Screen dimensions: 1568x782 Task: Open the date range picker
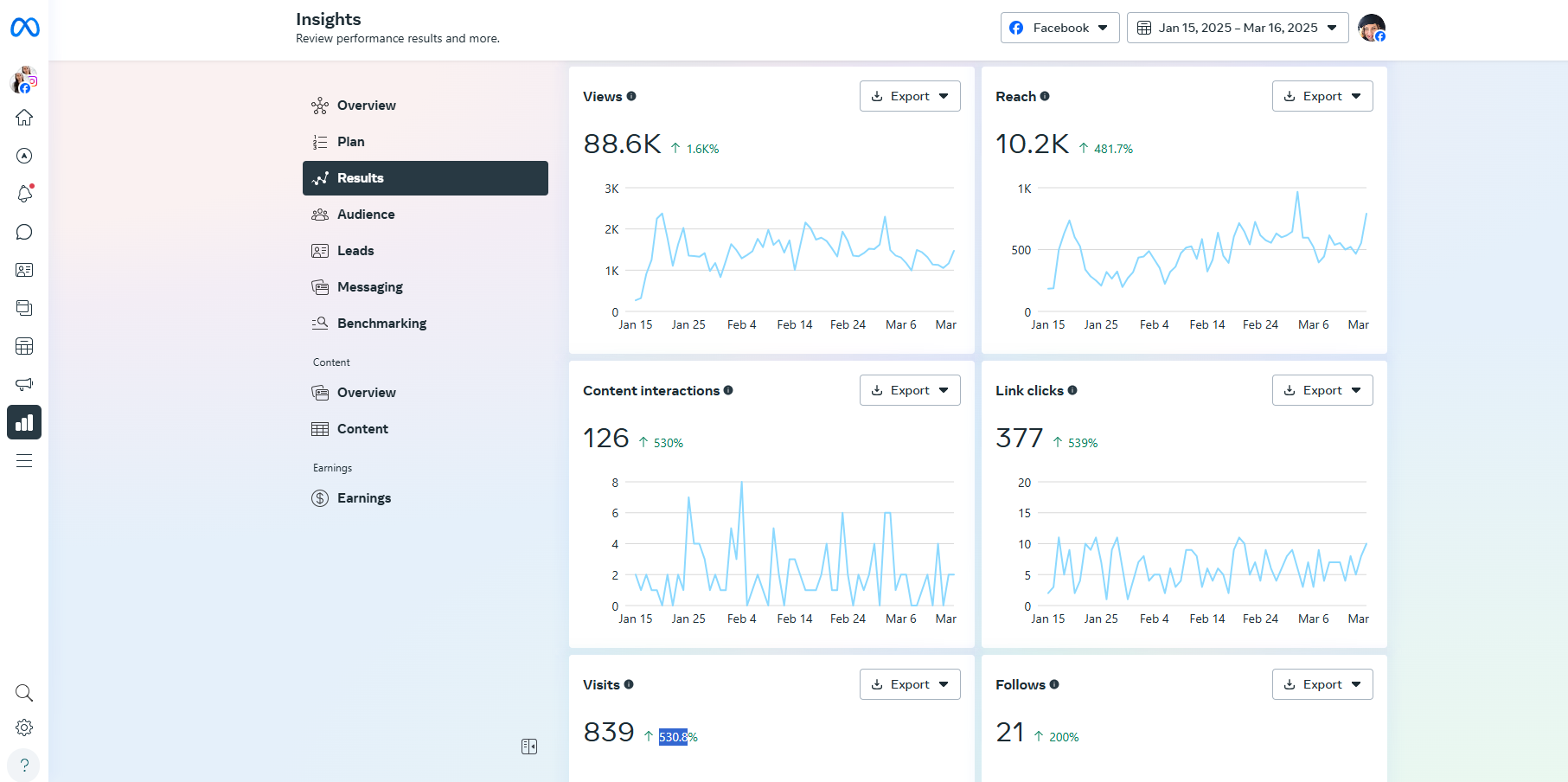pyautogui.click(x=1237, y=28)
